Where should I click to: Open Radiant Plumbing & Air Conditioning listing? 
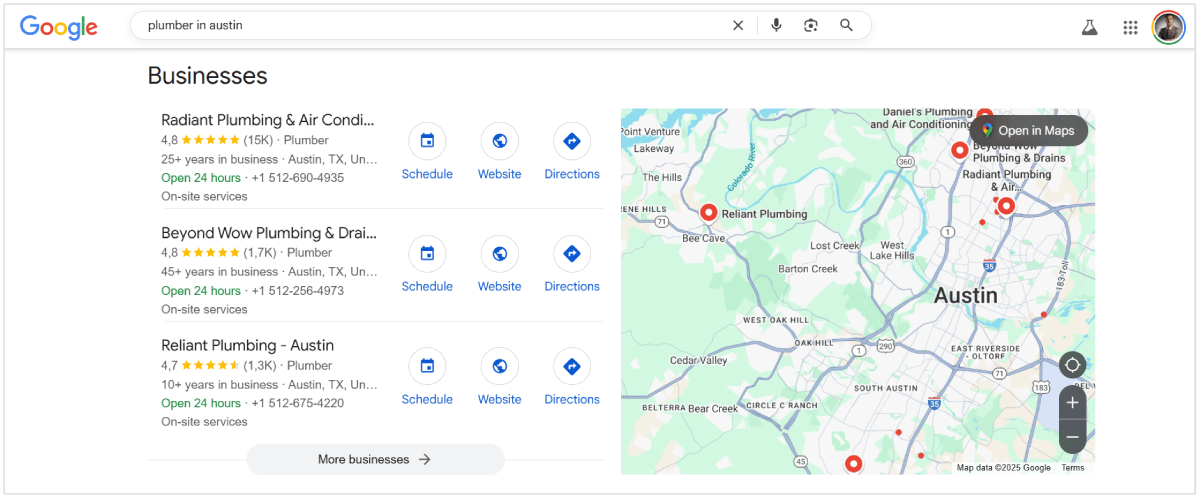(268, 120)
